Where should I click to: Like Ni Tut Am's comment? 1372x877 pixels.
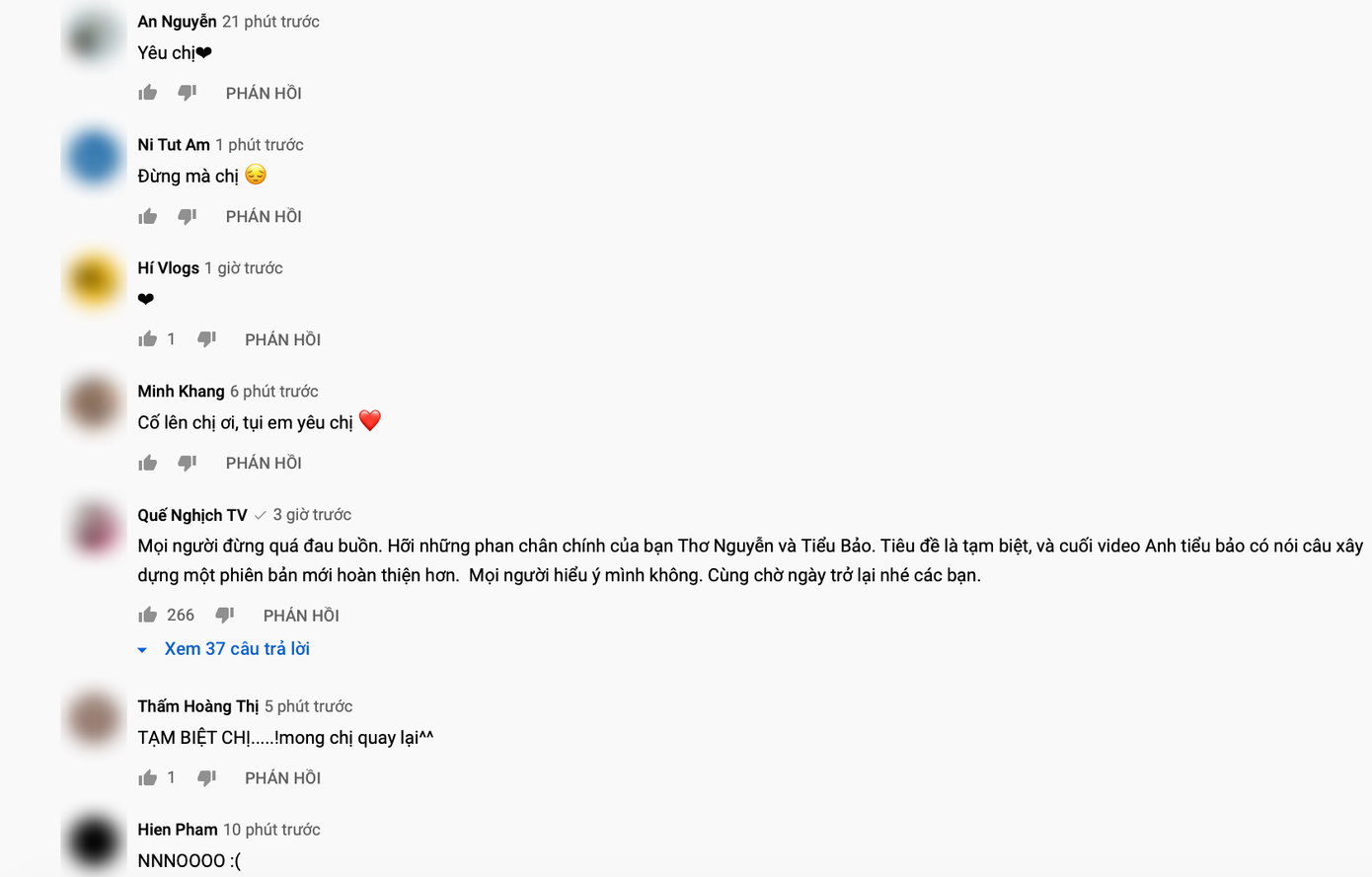pos(148,216)
